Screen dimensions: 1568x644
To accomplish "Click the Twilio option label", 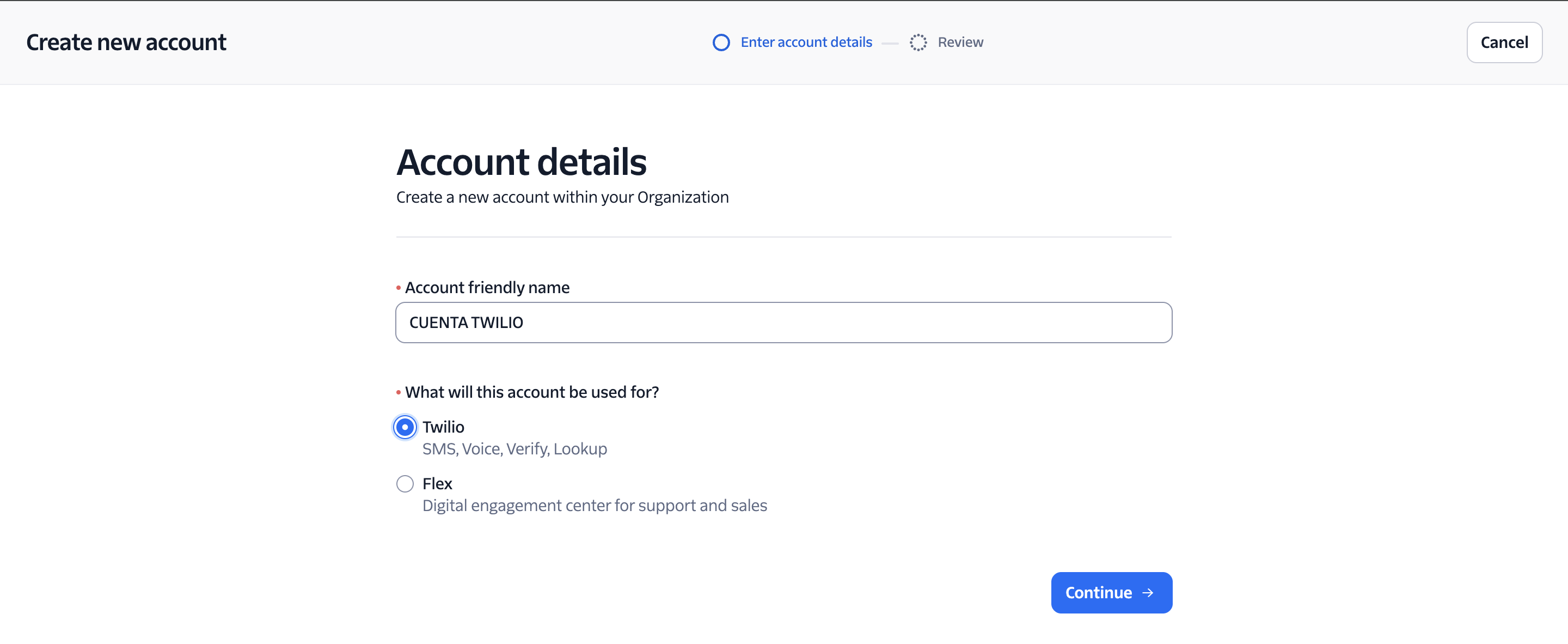I will click(x=443, y=427).
